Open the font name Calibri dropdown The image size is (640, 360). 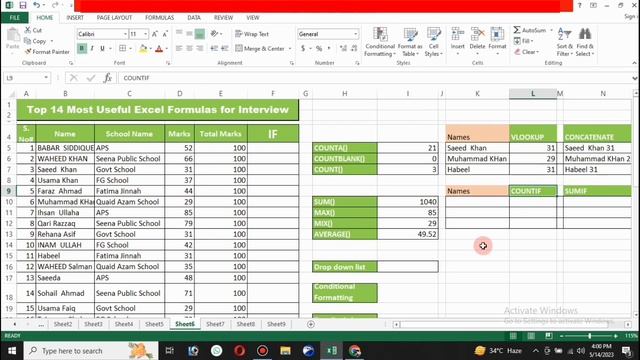(125, 34)
